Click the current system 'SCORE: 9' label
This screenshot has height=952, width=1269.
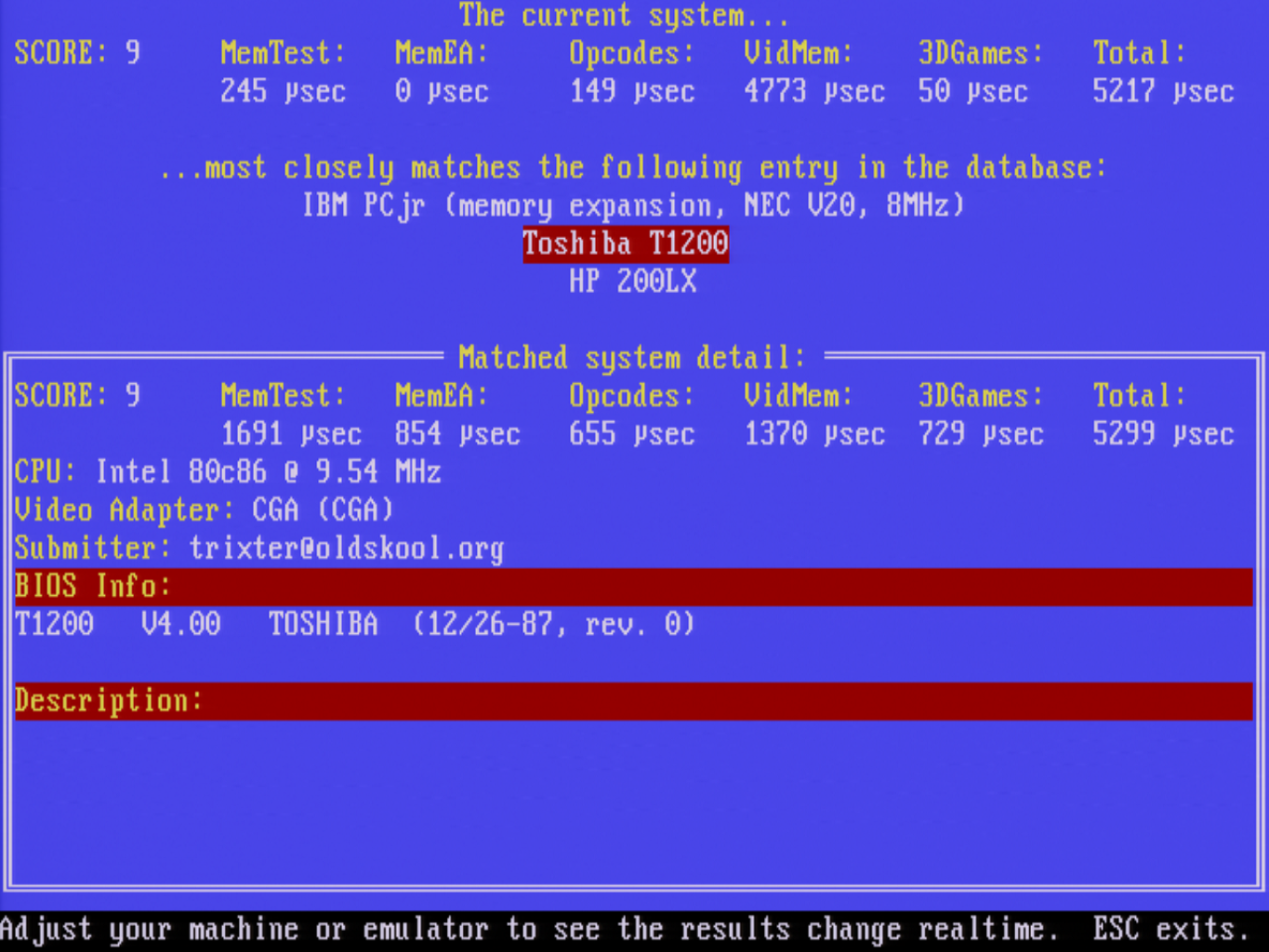tap(77, 53)
